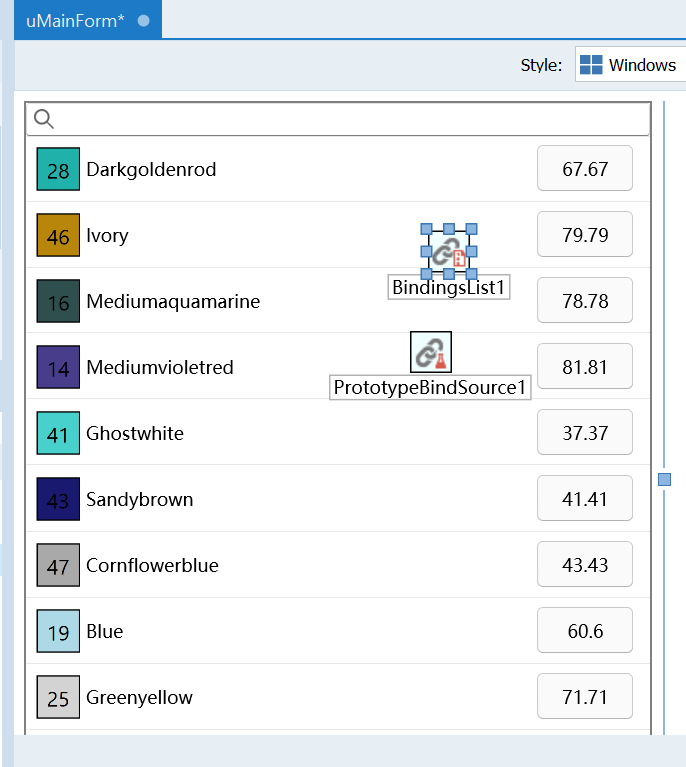Click the turquoise swatch numbered 41
The height and width of the screenshot is (767, 686).
tap(58, 433)
